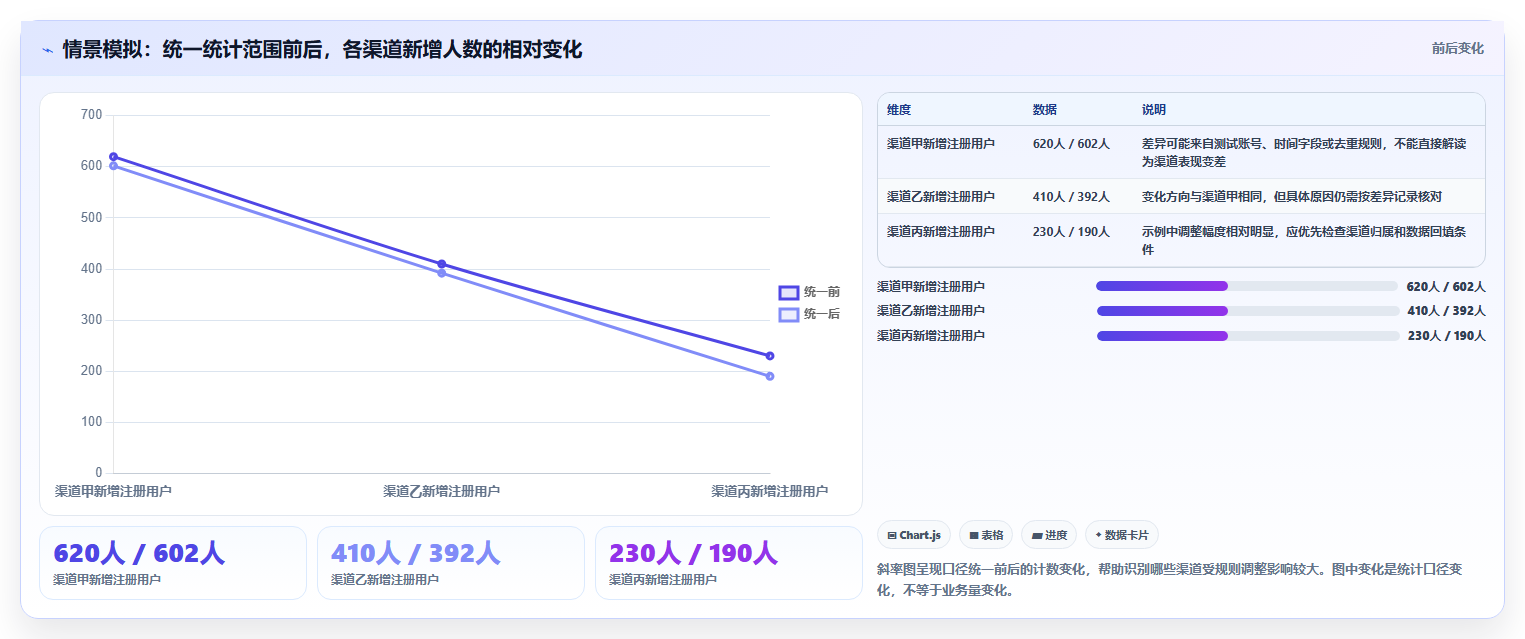Click the table note starting with 变化方向与渠道甲相同
Viewport: 1525px width, 639px height.
coord(1292,197)
